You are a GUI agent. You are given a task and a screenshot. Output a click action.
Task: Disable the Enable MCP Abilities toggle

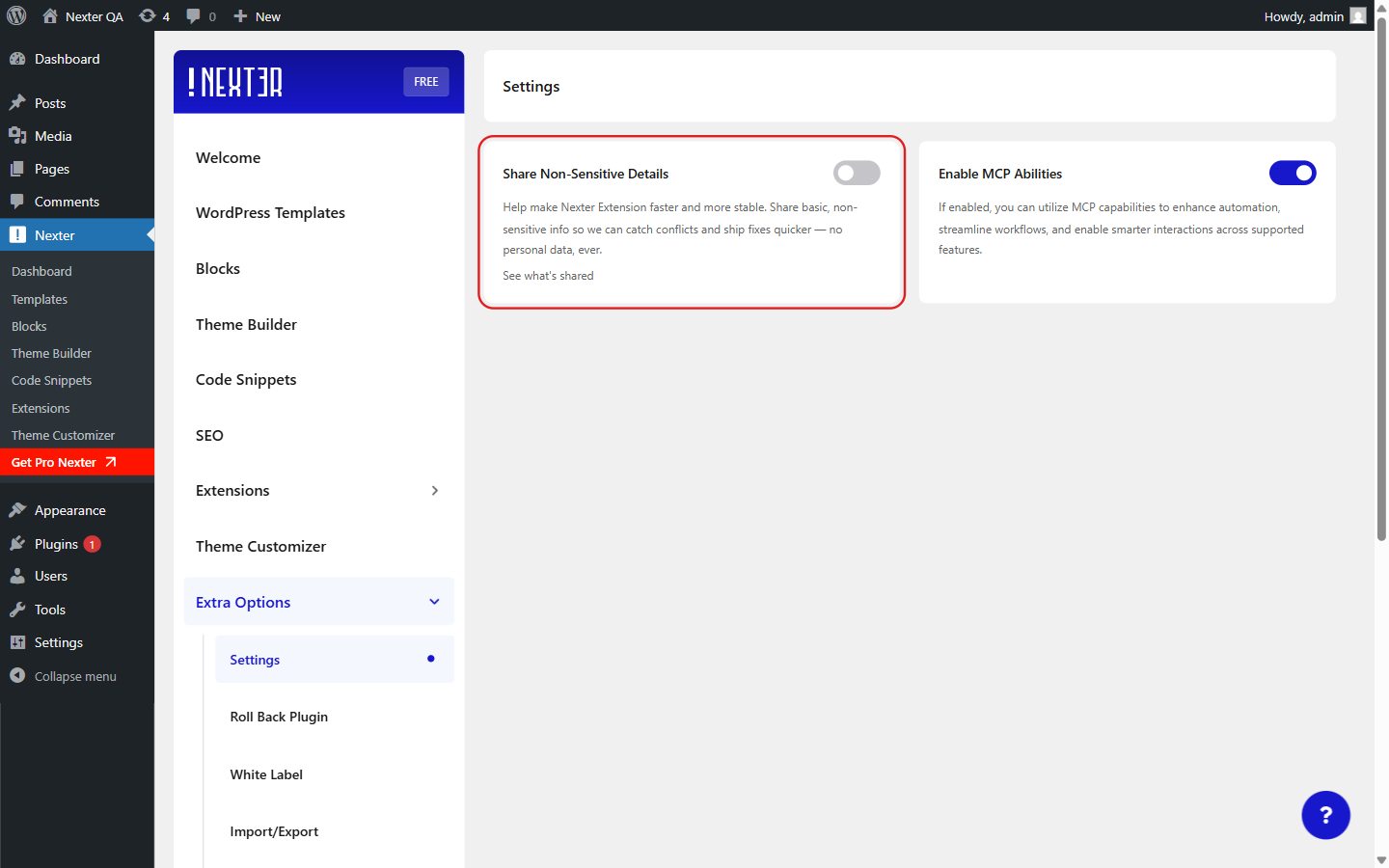point(1293,173)
